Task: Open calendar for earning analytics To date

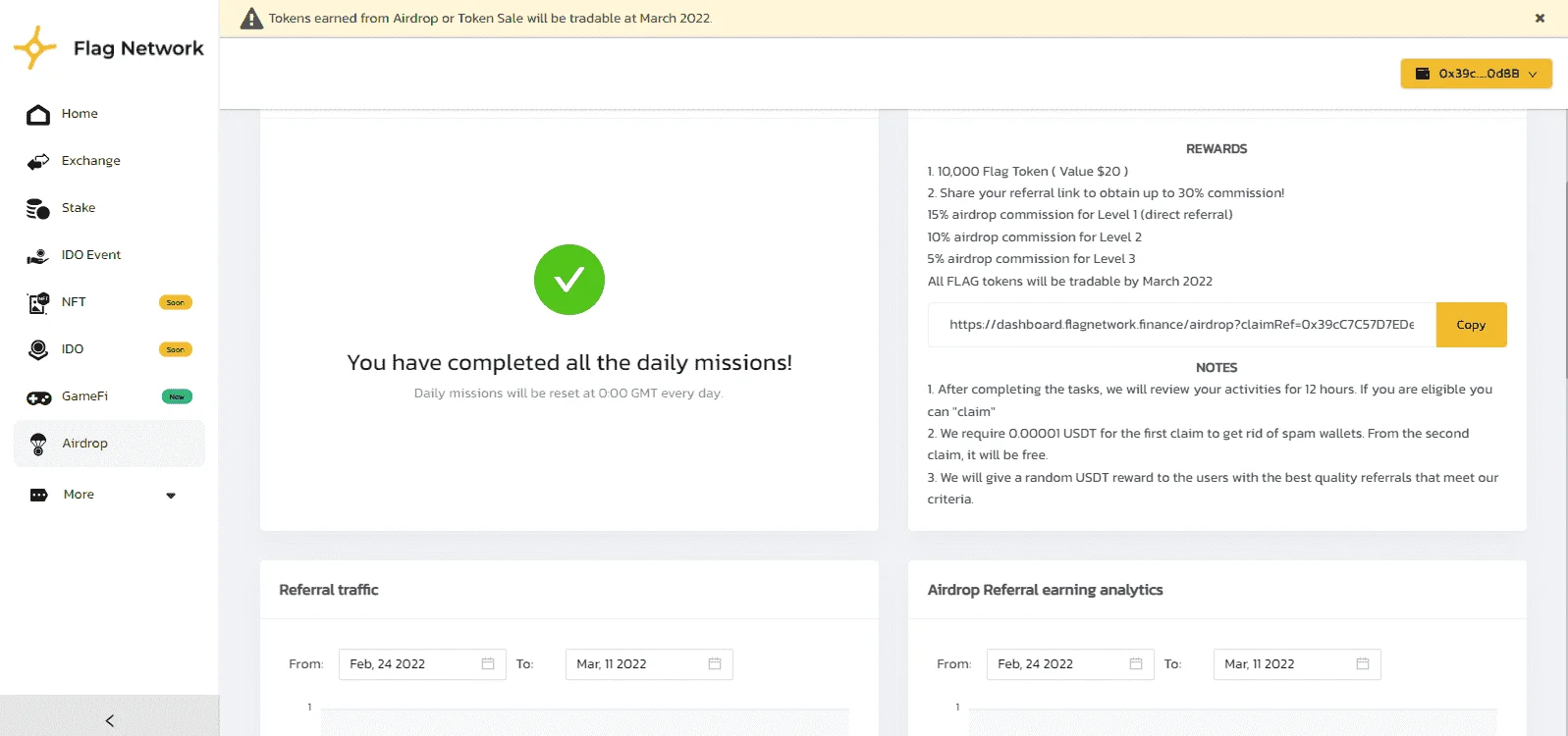Action: pos(1363,664)
